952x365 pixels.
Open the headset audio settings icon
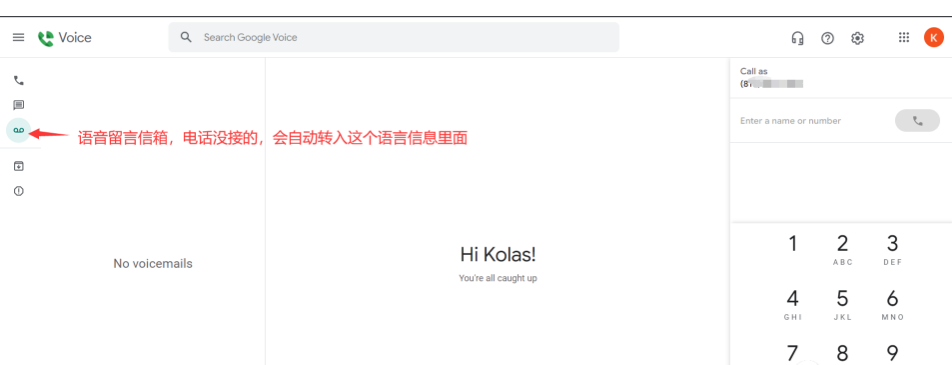(x=797, y=38)
